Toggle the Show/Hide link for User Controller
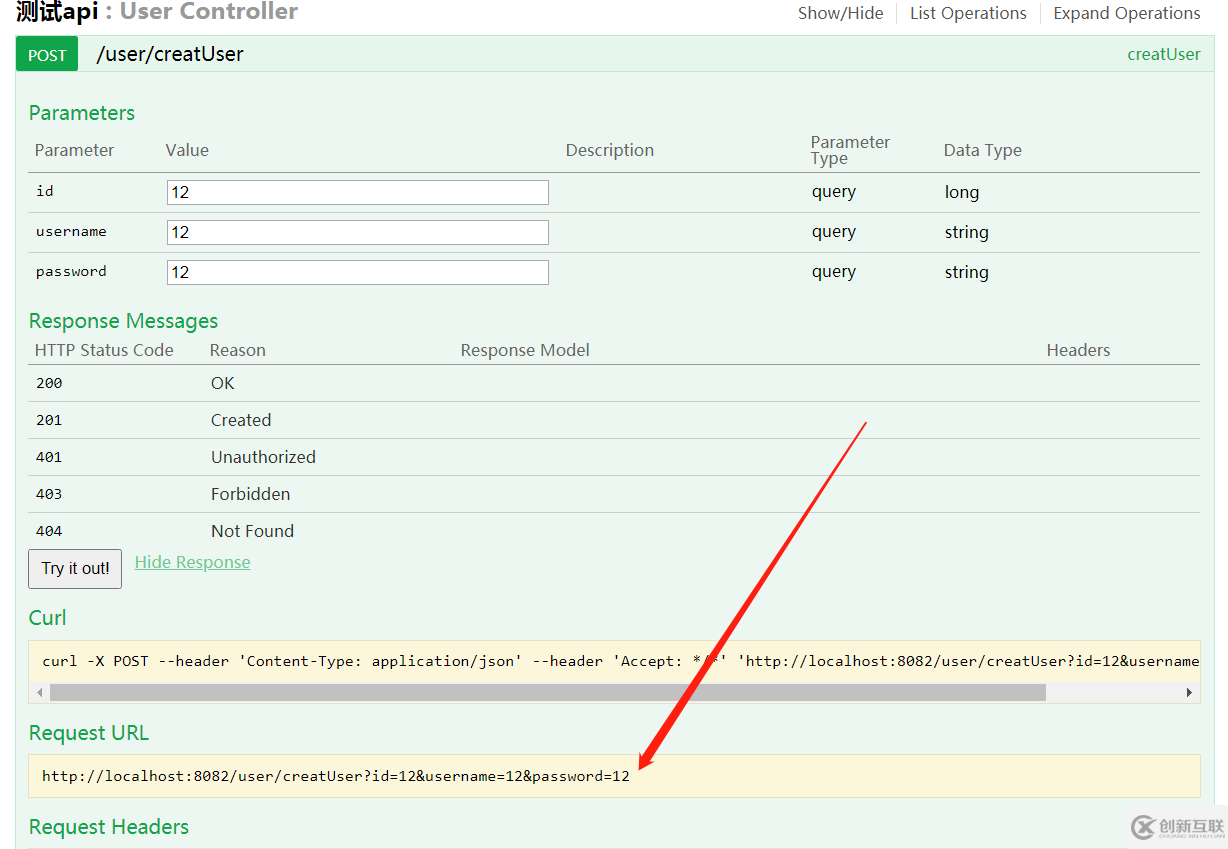The width and height of the screenshot is (1228, 849). click(840, 14)
